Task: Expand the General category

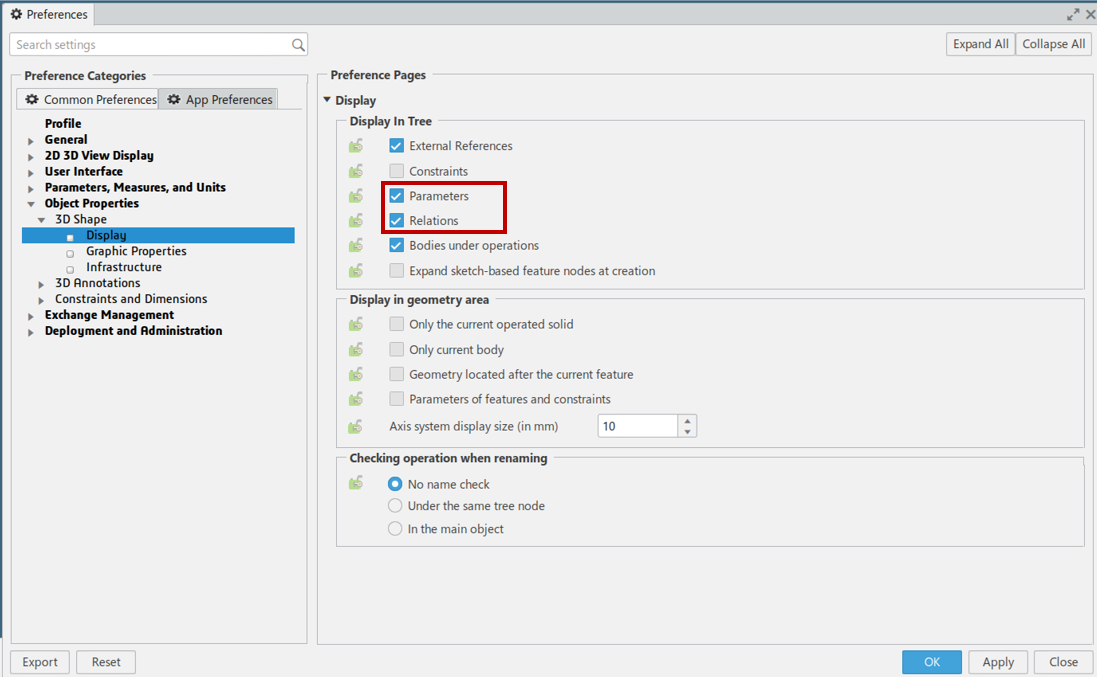Action: (x=31, y=141)
